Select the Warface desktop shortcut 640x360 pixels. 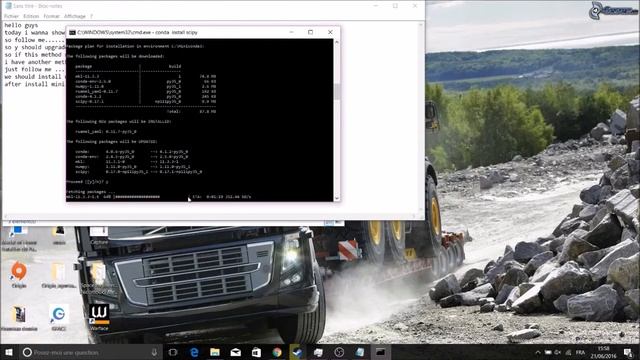pyautogui.click(x=99, y=317)
